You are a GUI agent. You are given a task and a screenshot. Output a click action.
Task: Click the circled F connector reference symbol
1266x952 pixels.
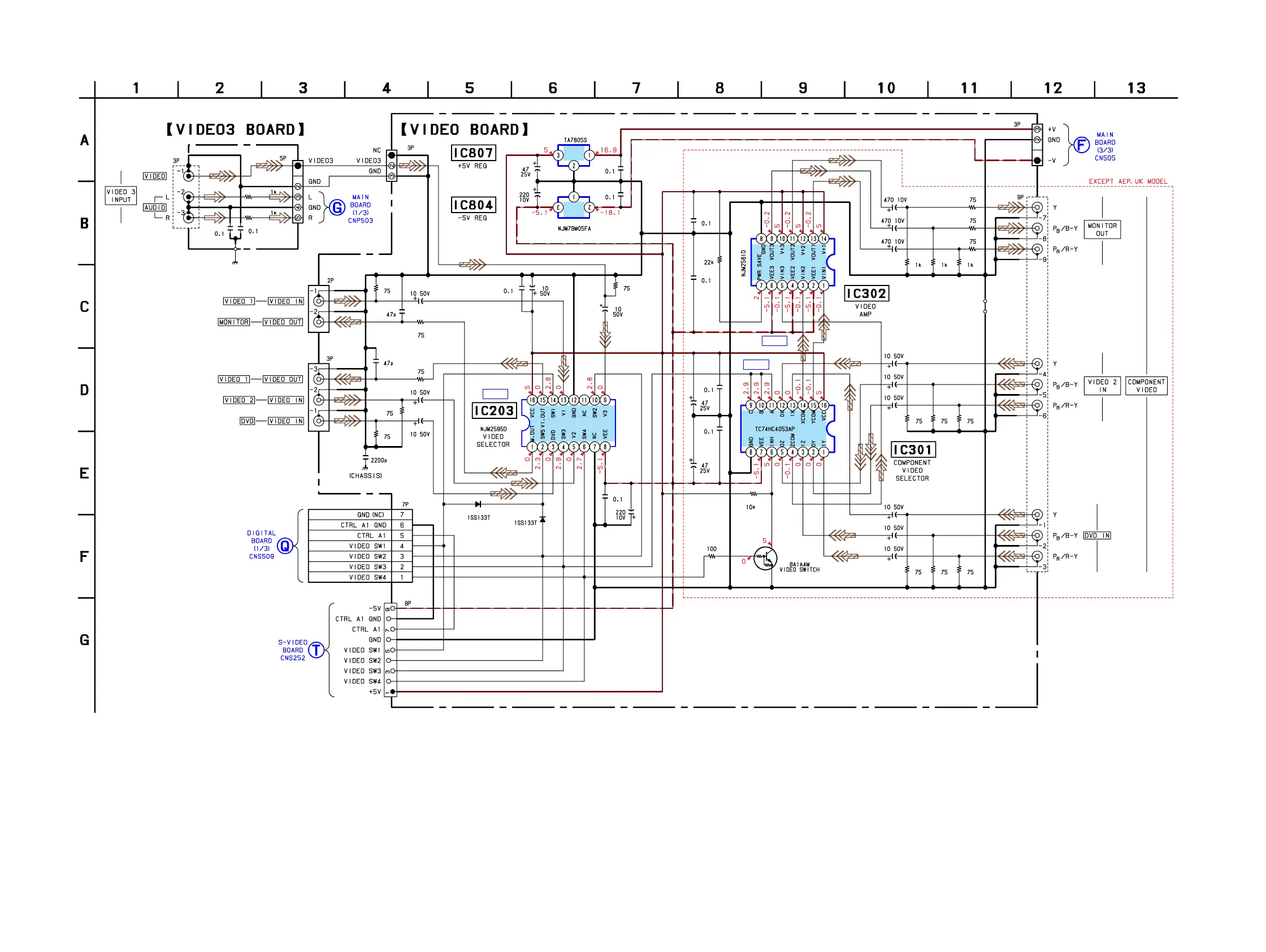coord(1081,145)
